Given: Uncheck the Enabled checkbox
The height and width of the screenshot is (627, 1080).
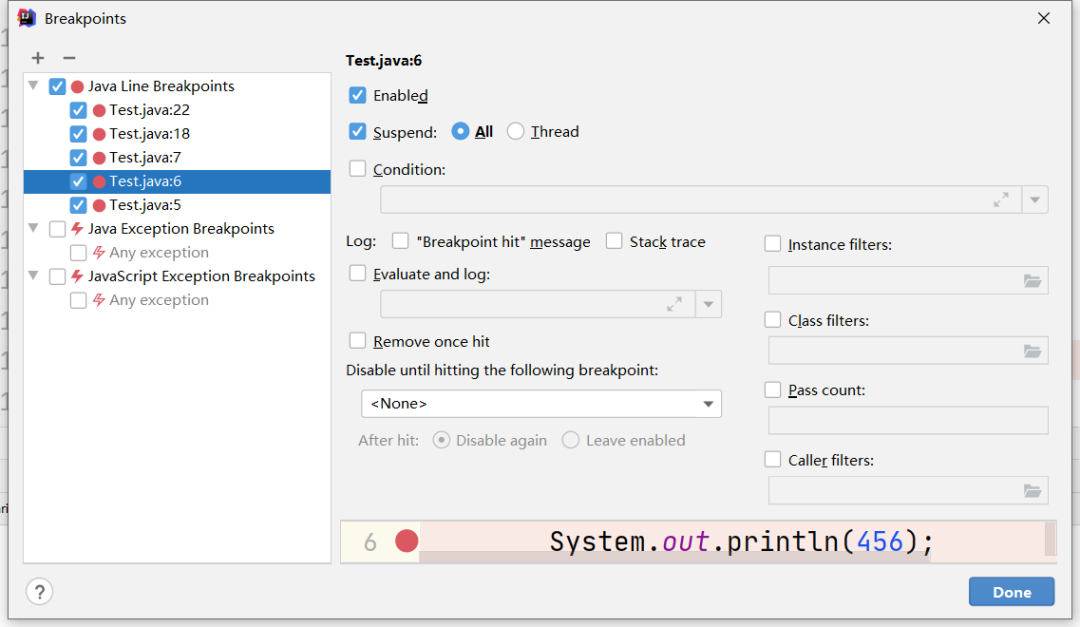Looking at the screenshot, I should point(357,96).
